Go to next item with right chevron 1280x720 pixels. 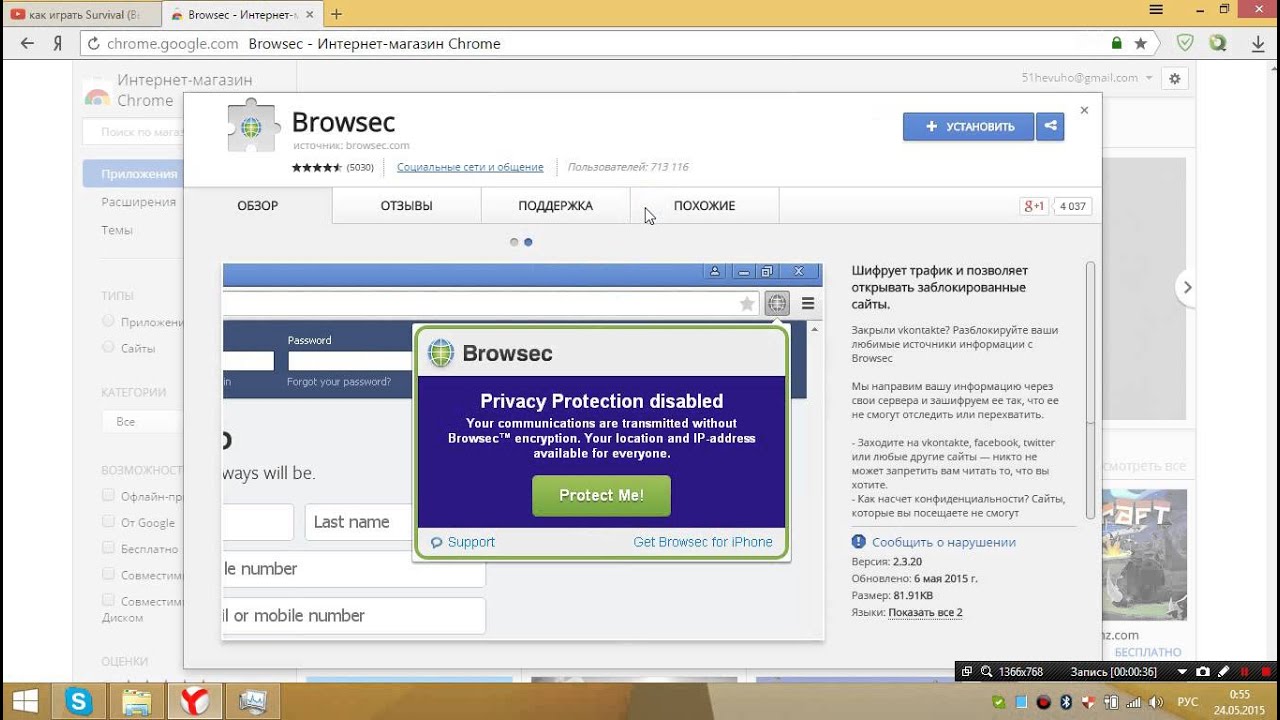(x=1187, y=287)
